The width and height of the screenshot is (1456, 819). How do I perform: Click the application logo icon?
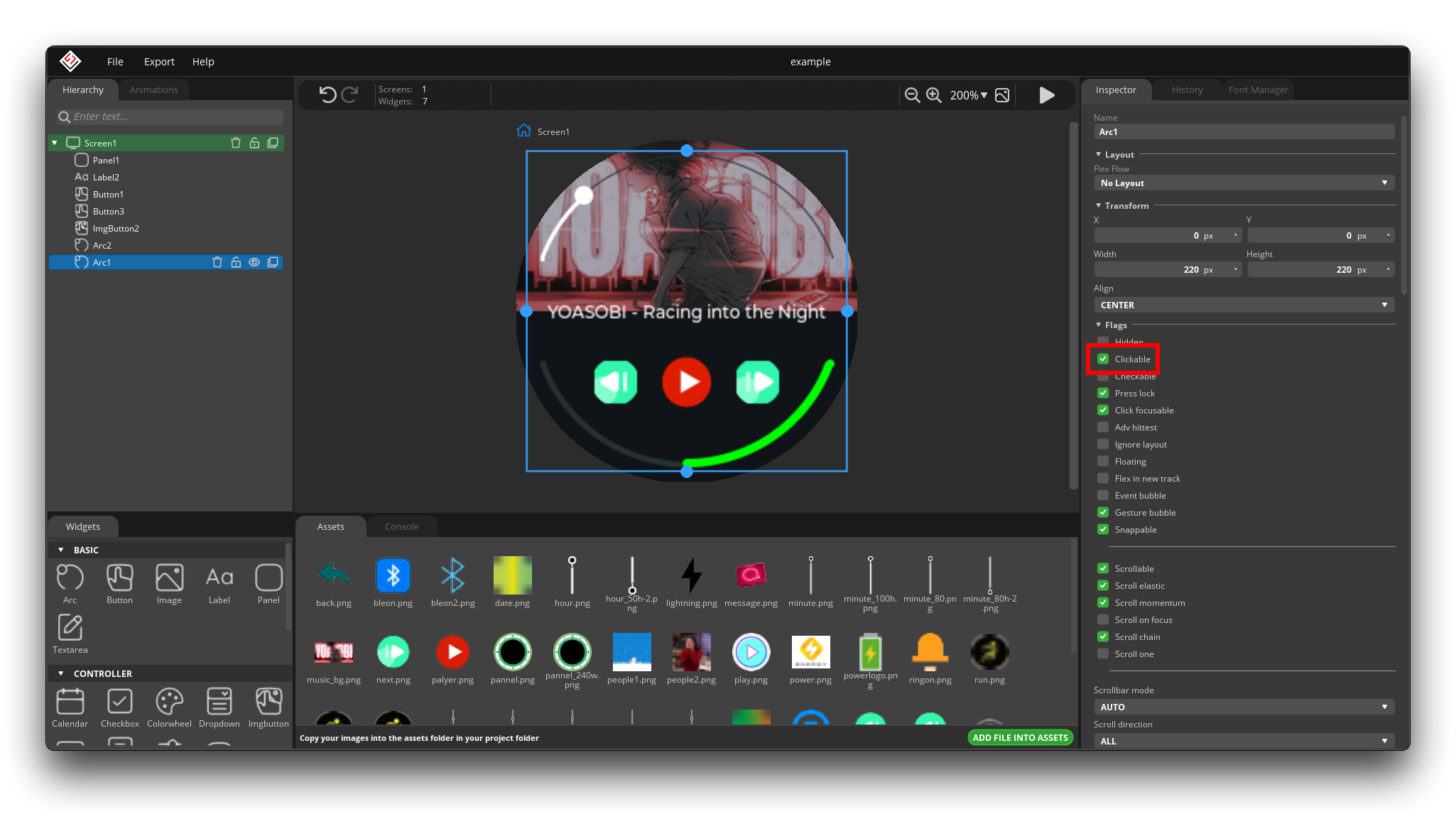tap(70, 61)
